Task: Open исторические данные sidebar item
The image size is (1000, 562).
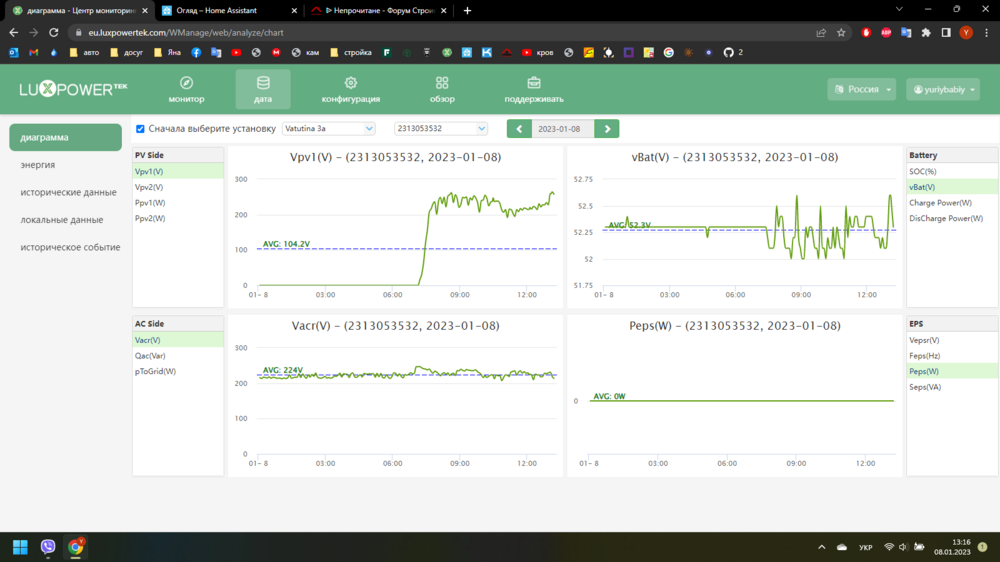Action: pyautogui.click(x=68, y=192)
